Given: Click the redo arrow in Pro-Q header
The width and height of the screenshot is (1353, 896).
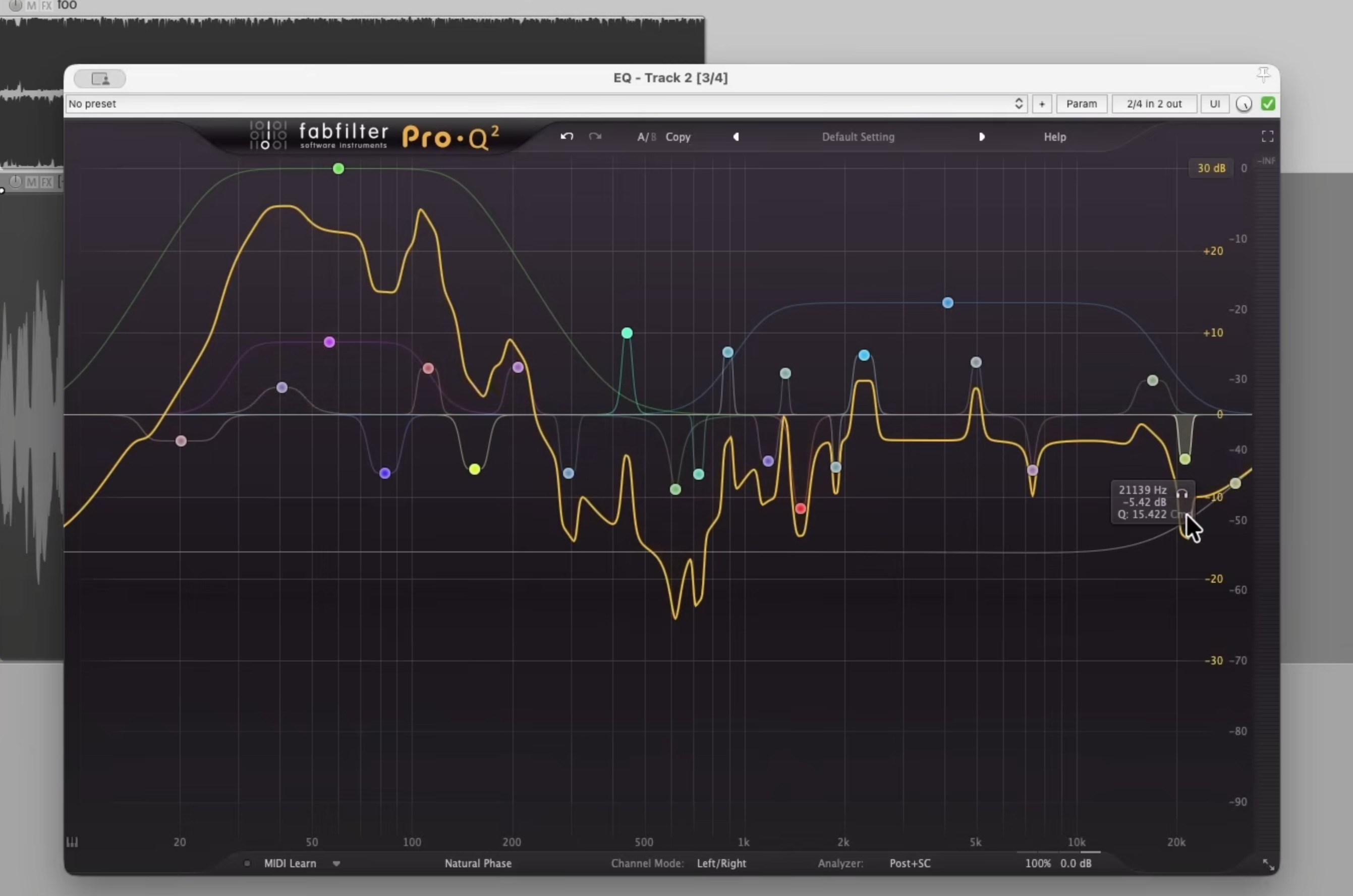Looking at the screenshot, I should pos(595,137).
